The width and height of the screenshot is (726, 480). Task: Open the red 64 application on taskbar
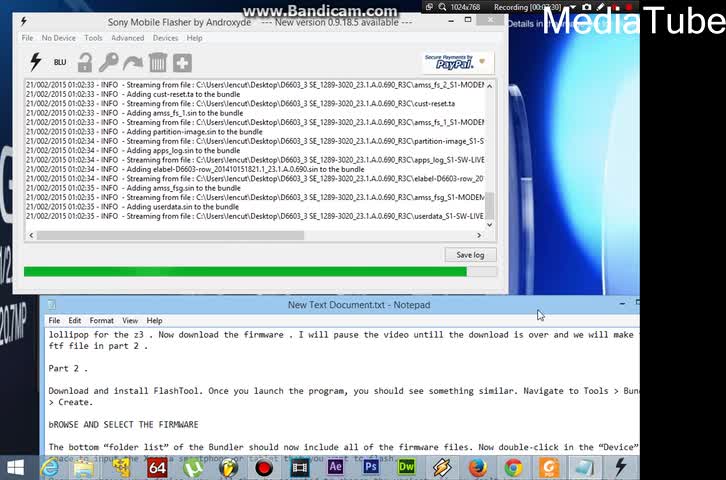pyautogui.click(x=157, y=468)
